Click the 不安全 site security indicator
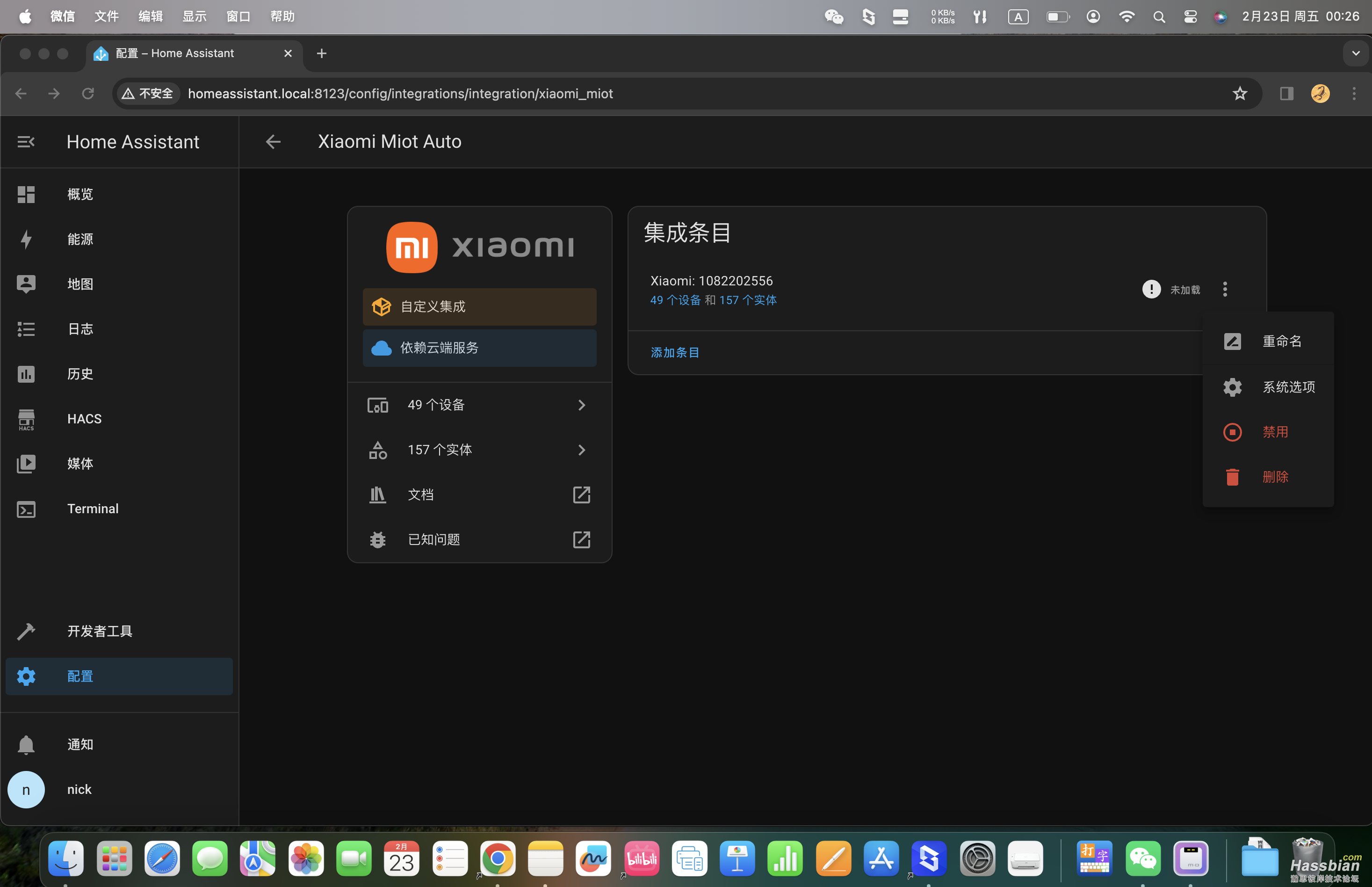1372x887 pixels. point(149,93)
